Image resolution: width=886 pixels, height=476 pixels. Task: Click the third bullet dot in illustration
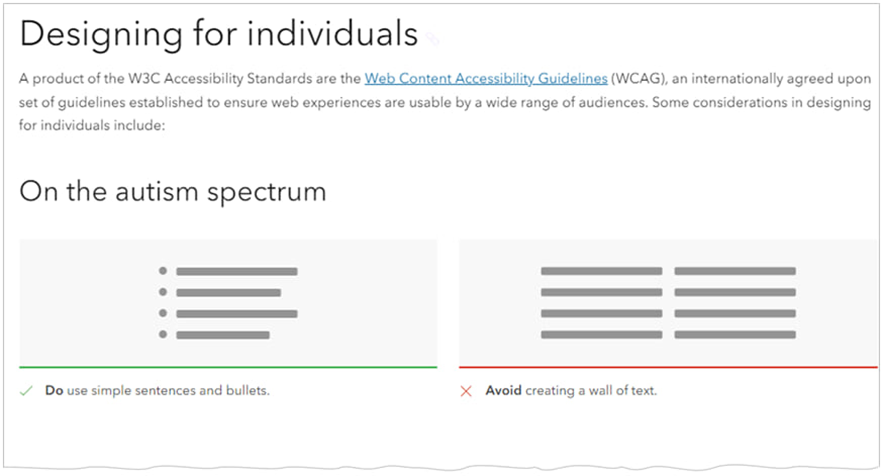163,313
